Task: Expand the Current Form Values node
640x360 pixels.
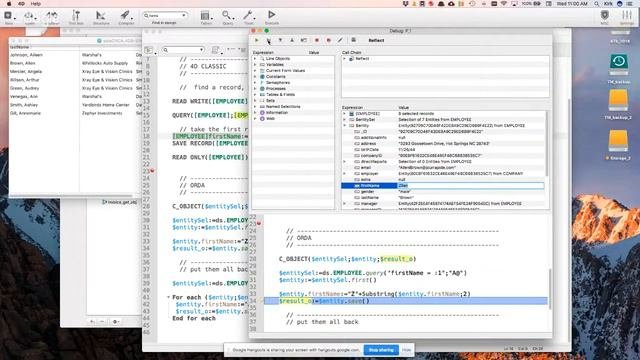Action: [x=256, y=71]
